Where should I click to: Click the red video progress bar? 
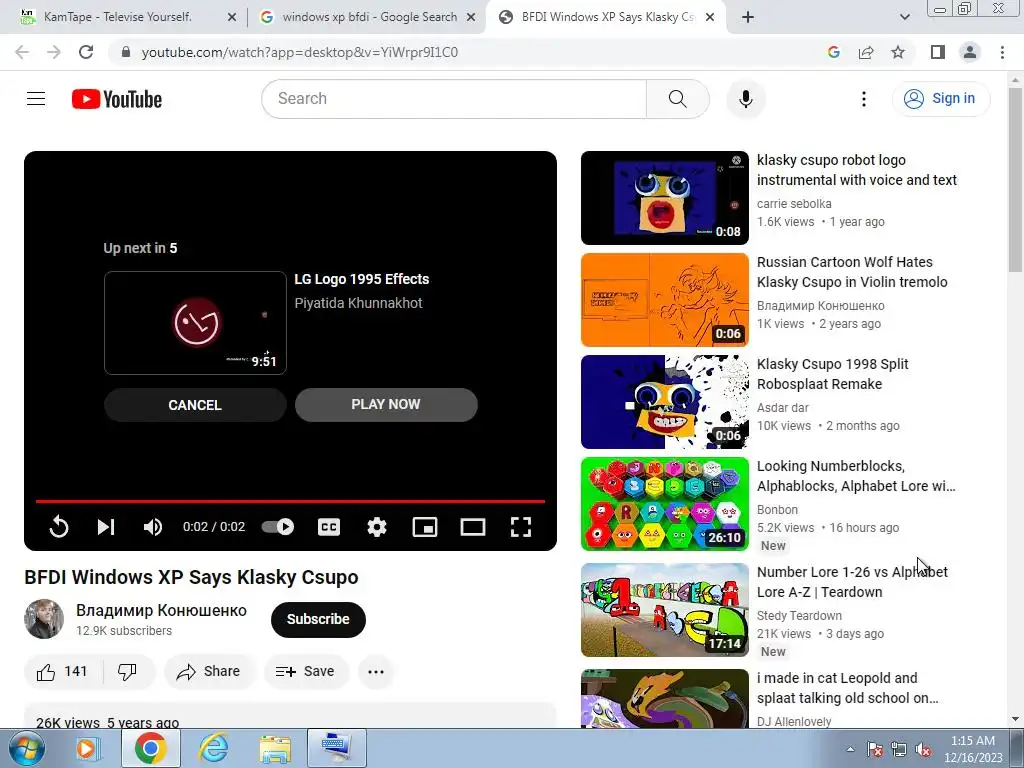click(x=290, y=502)
